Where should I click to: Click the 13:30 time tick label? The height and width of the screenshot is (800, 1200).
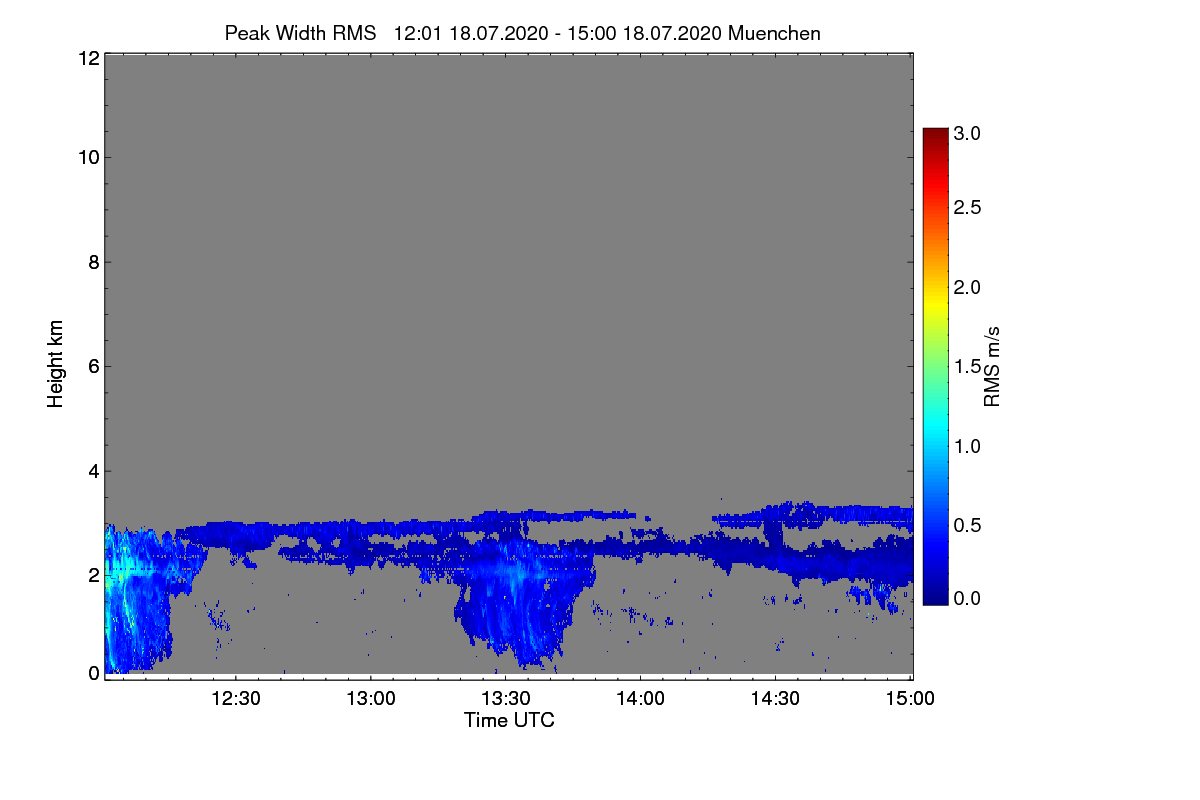[506, 699]
